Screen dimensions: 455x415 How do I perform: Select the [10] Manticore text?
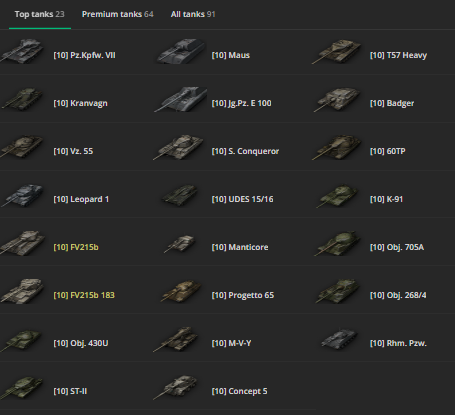point(240,247)
